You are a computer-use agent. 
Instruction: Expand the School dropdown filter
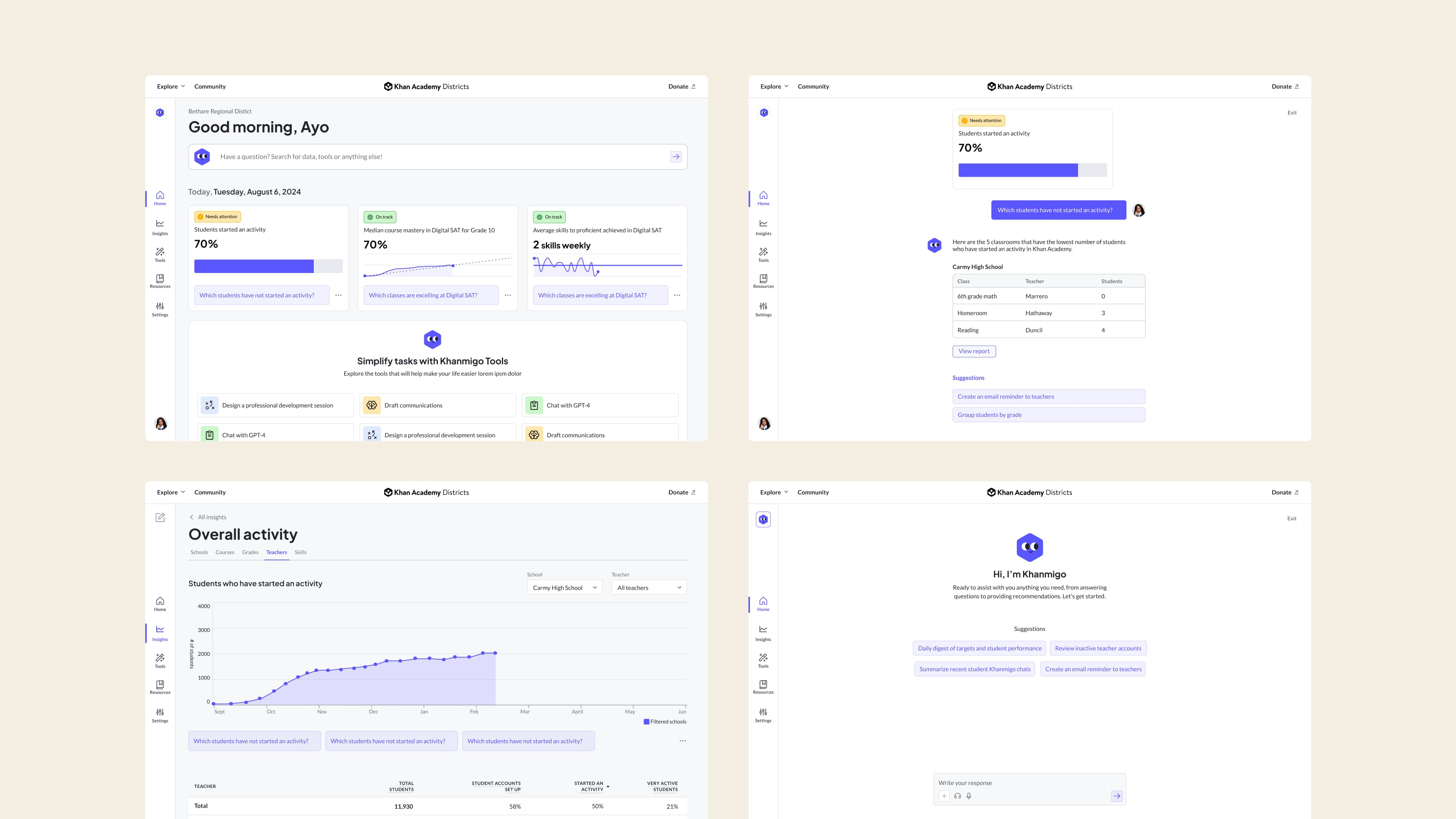coord(563,588)
